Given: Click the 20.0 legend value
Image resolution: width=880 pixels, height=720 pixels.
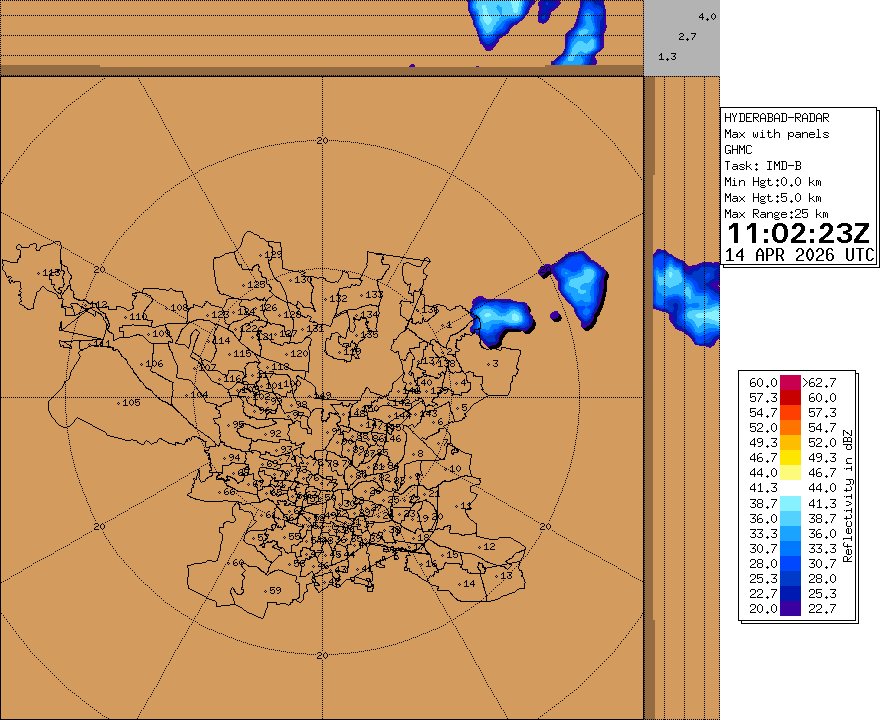Looking at the screenshot, I should [x=763, y=609].
